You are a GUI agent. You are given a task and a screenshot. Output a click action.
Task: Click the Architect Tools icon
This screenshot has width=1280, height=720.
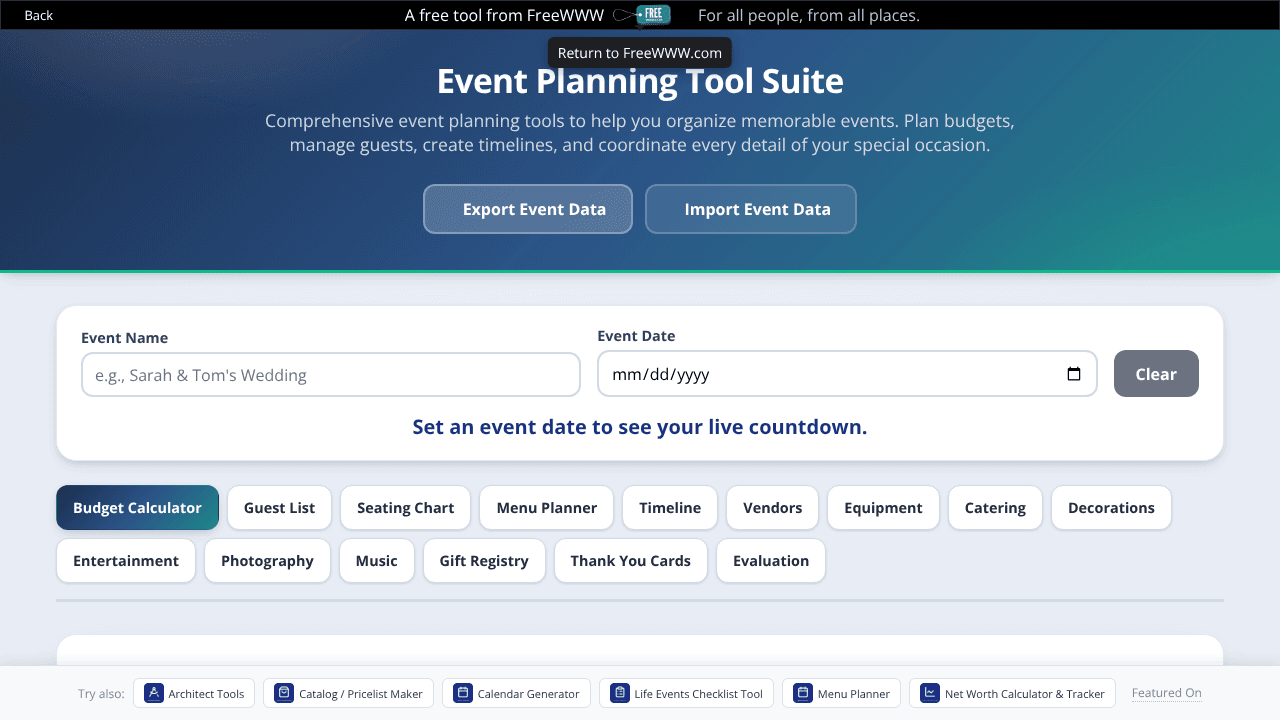coord(154,693)
